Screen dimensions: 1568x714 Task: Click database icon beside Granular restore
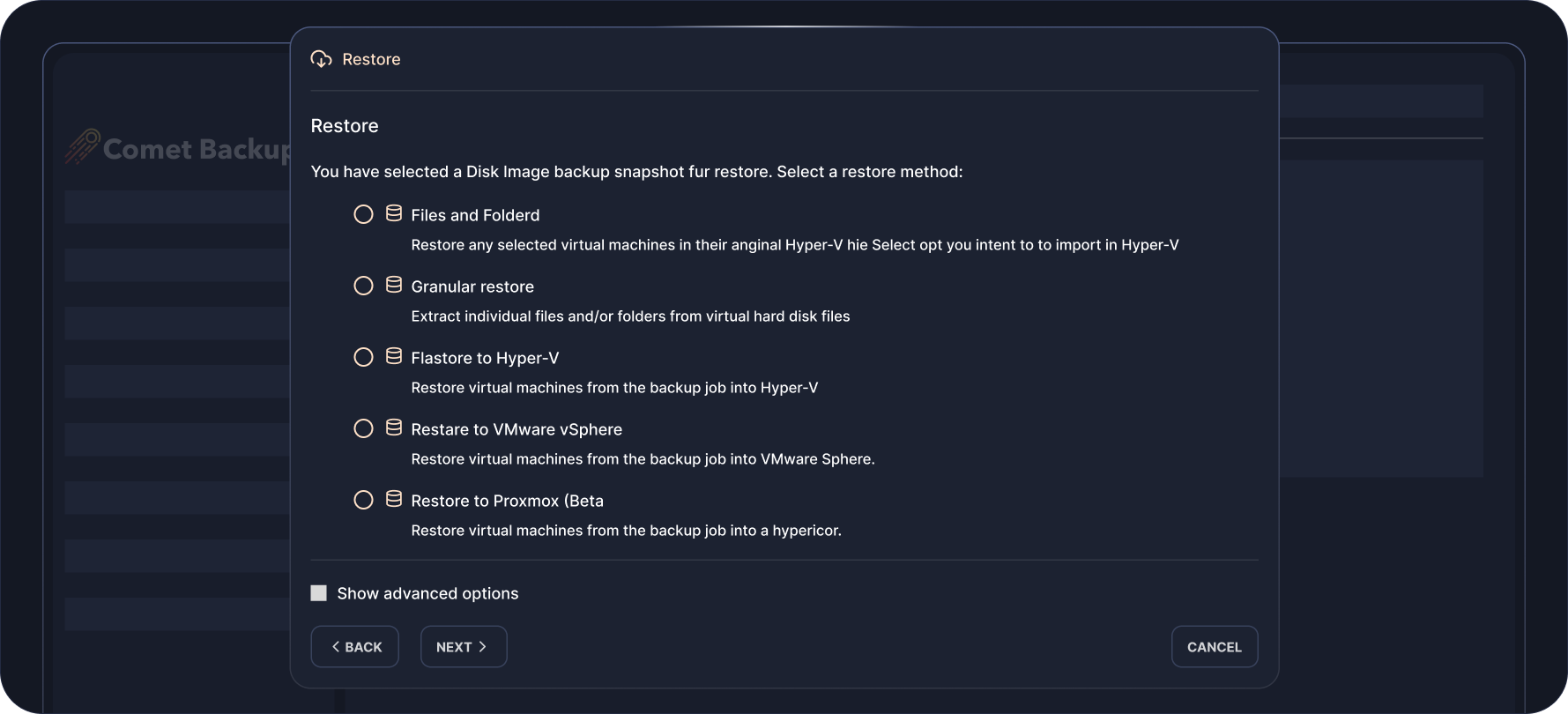(x=394, y=285)
